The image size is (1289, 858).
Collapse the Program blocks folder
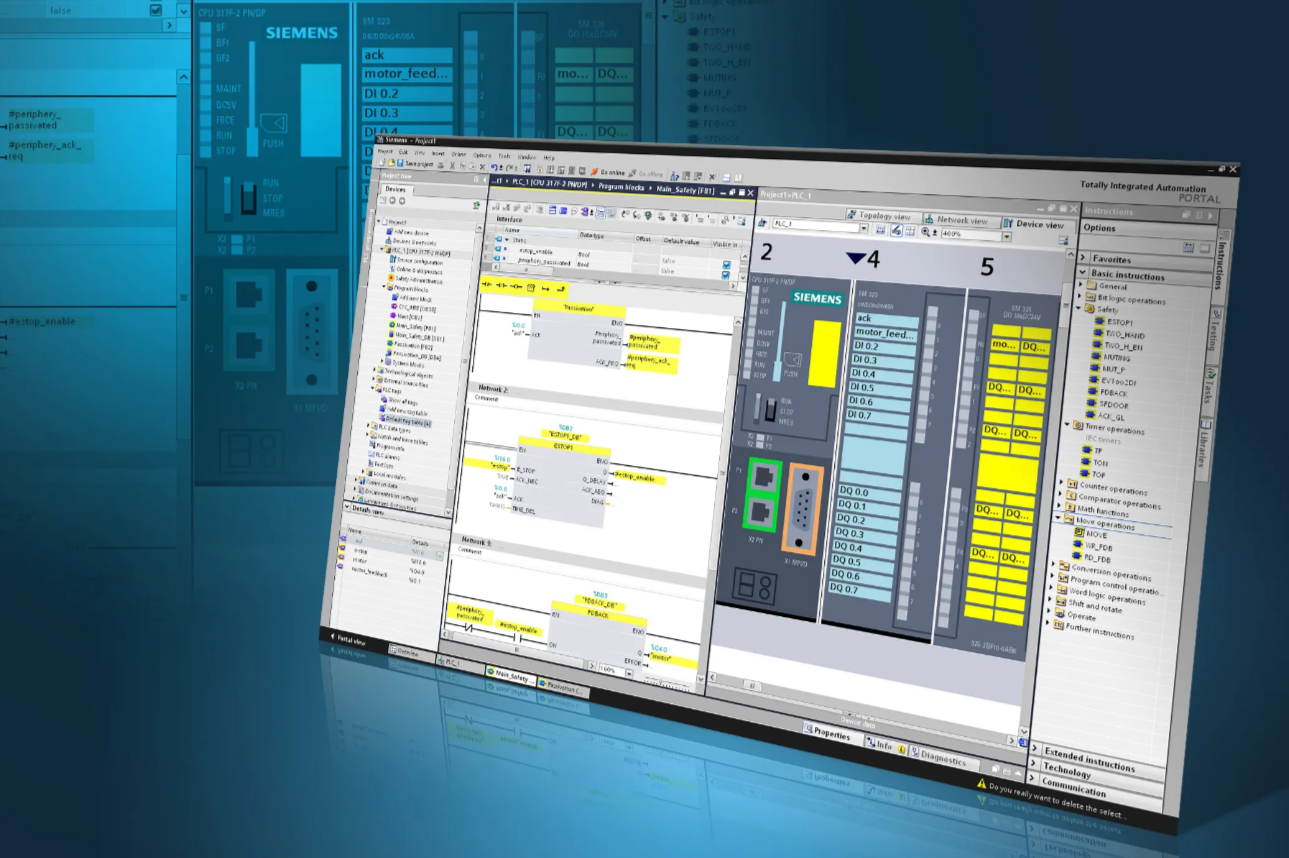[384, 287]
